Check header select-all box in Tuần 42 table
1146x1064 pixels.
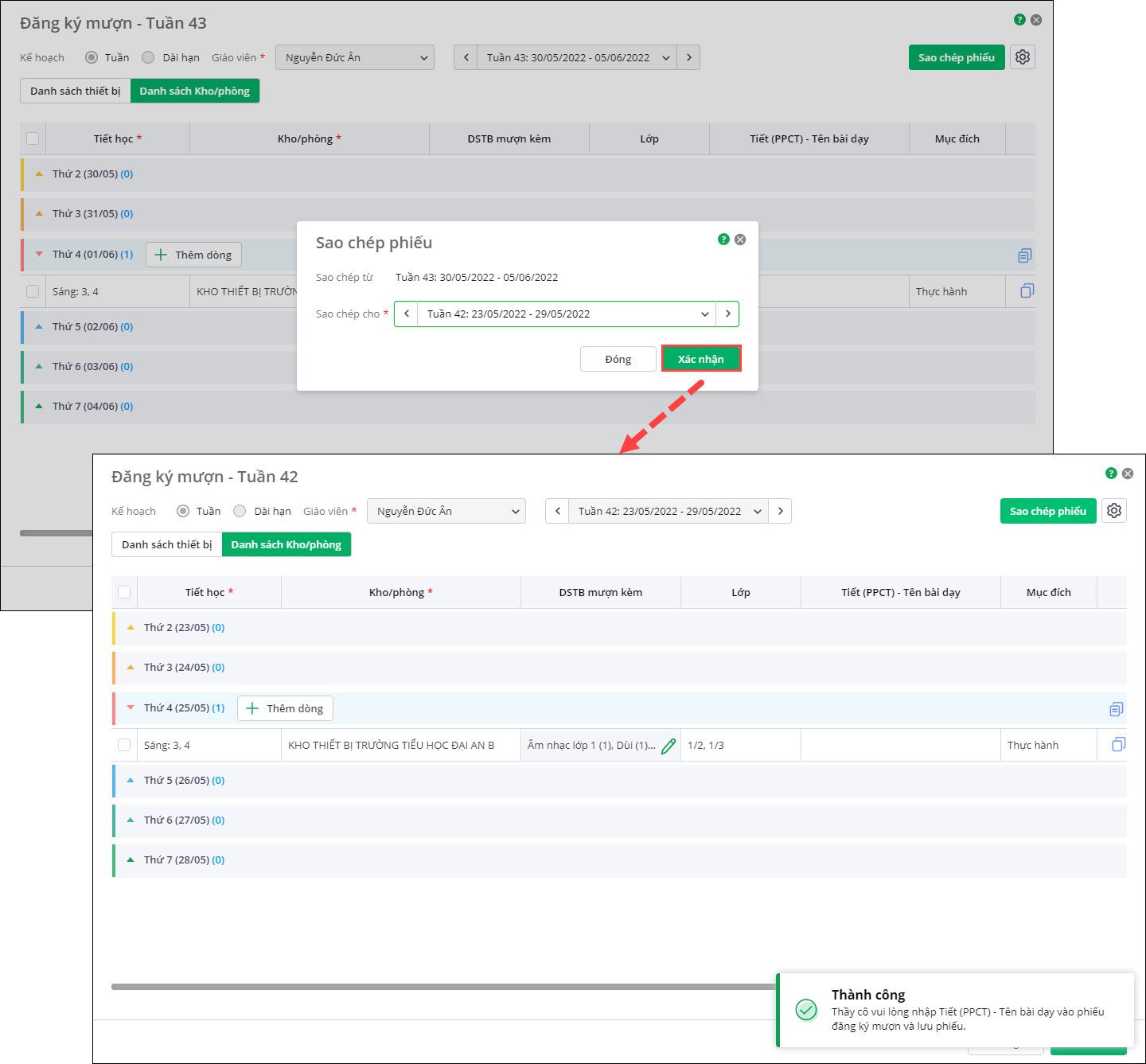(124, 592)
